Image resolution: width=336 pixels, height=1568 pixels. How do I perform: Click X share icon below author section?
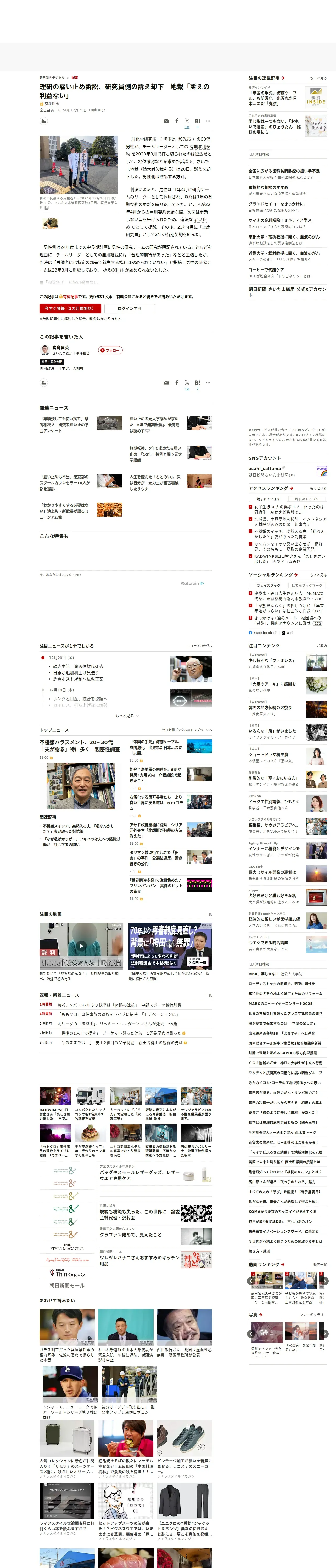[187, 383]
